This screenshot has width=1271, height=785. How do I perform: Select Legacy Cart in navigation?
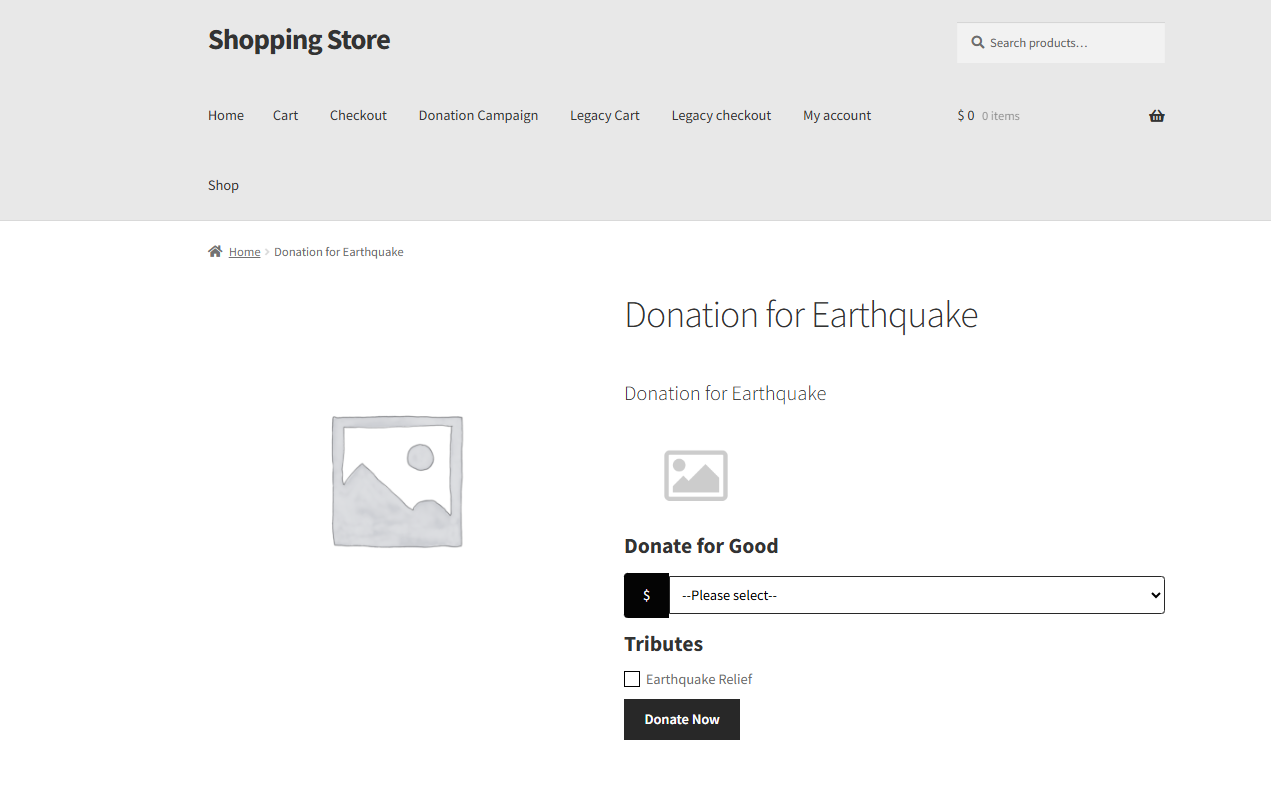click(604, 116)
